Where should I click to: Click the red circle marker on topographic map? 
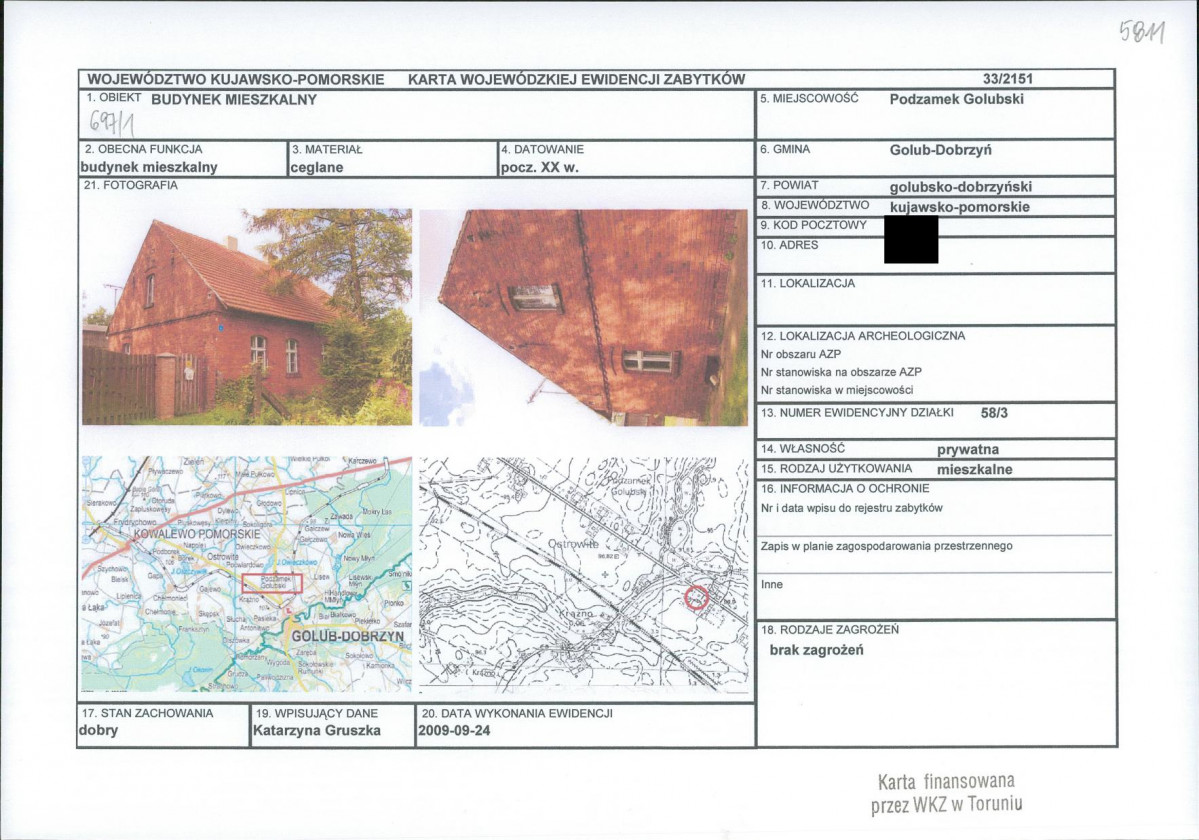tap(697, 597)
